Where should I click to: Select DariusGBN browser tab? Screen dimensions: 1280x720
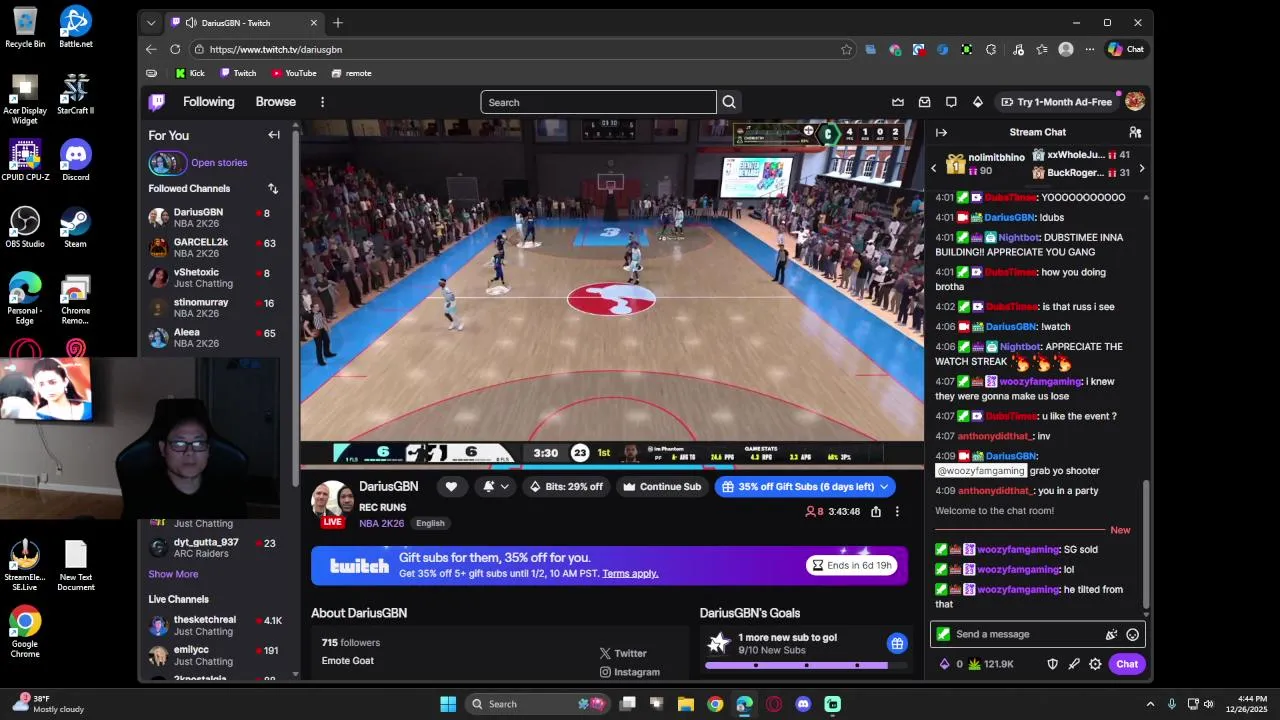[245, 22]
